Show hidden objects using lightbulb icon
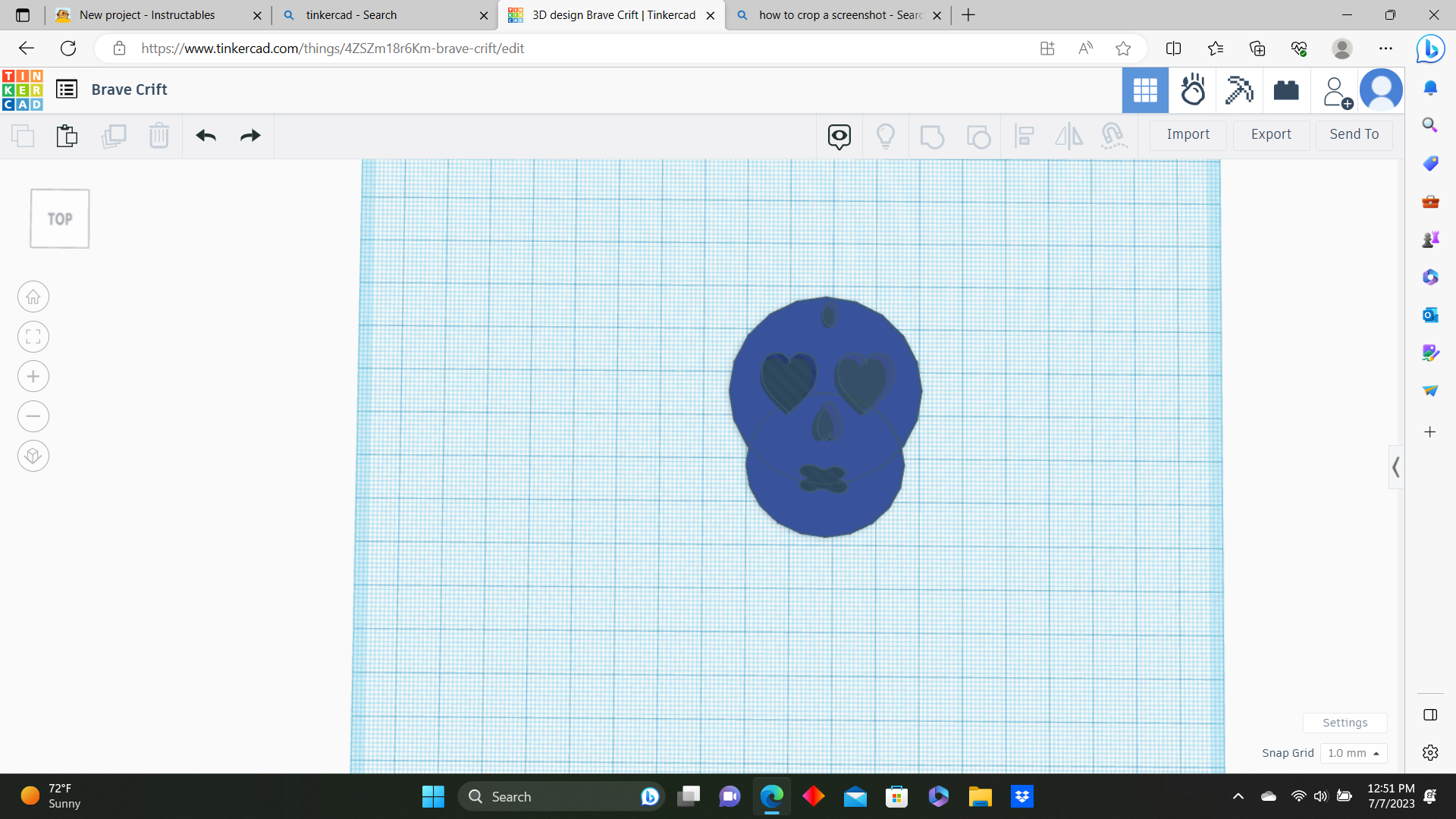1456x819 pixels. coord(886,136)
